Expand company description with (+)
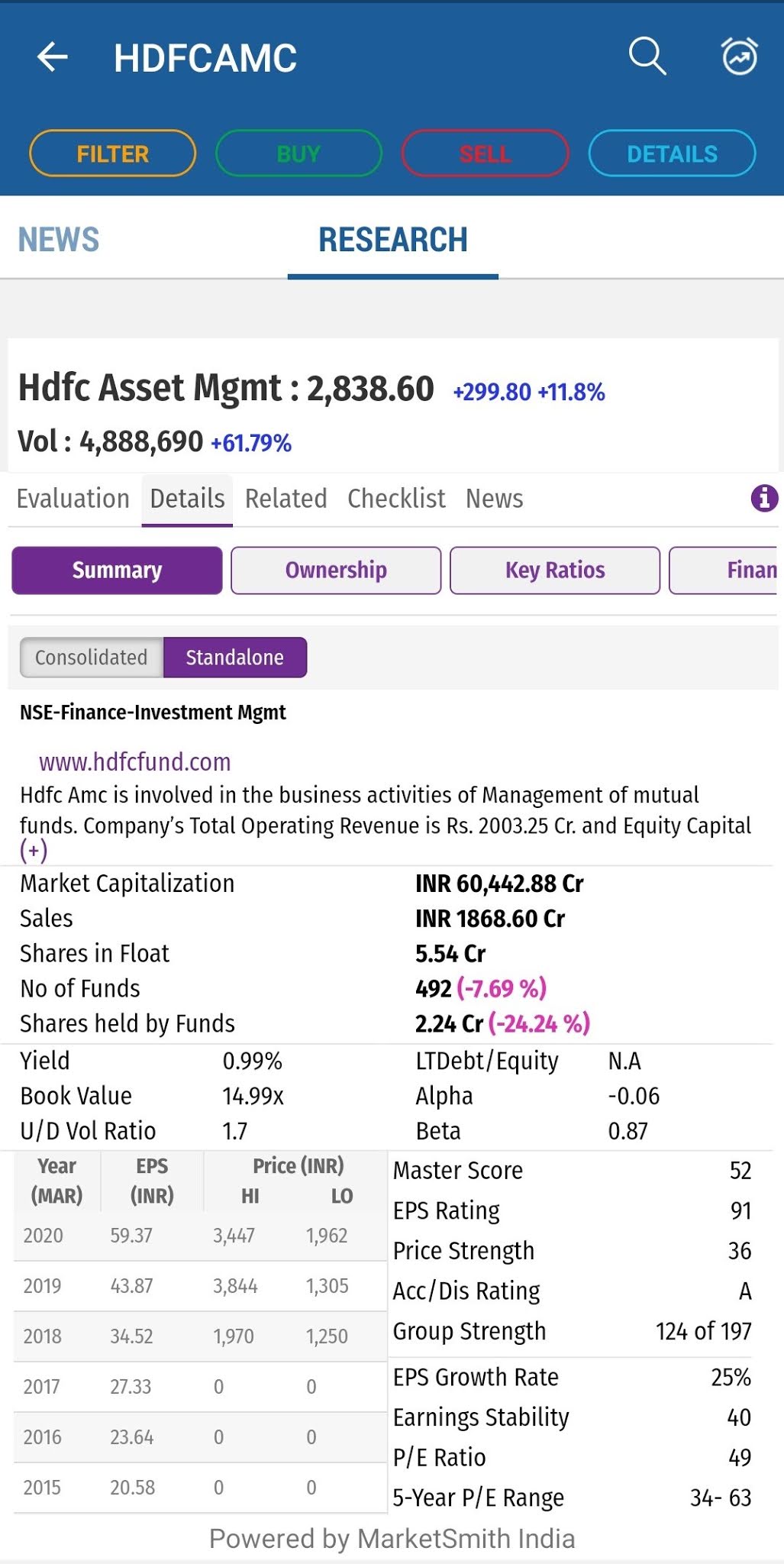The width and height of the screenshot is (784, 1564). point(34,850)
